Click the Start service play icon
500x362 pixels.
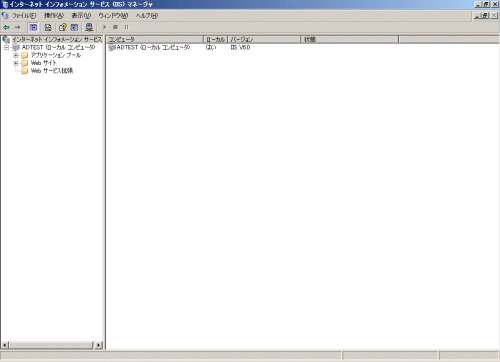tap(104, 27)
